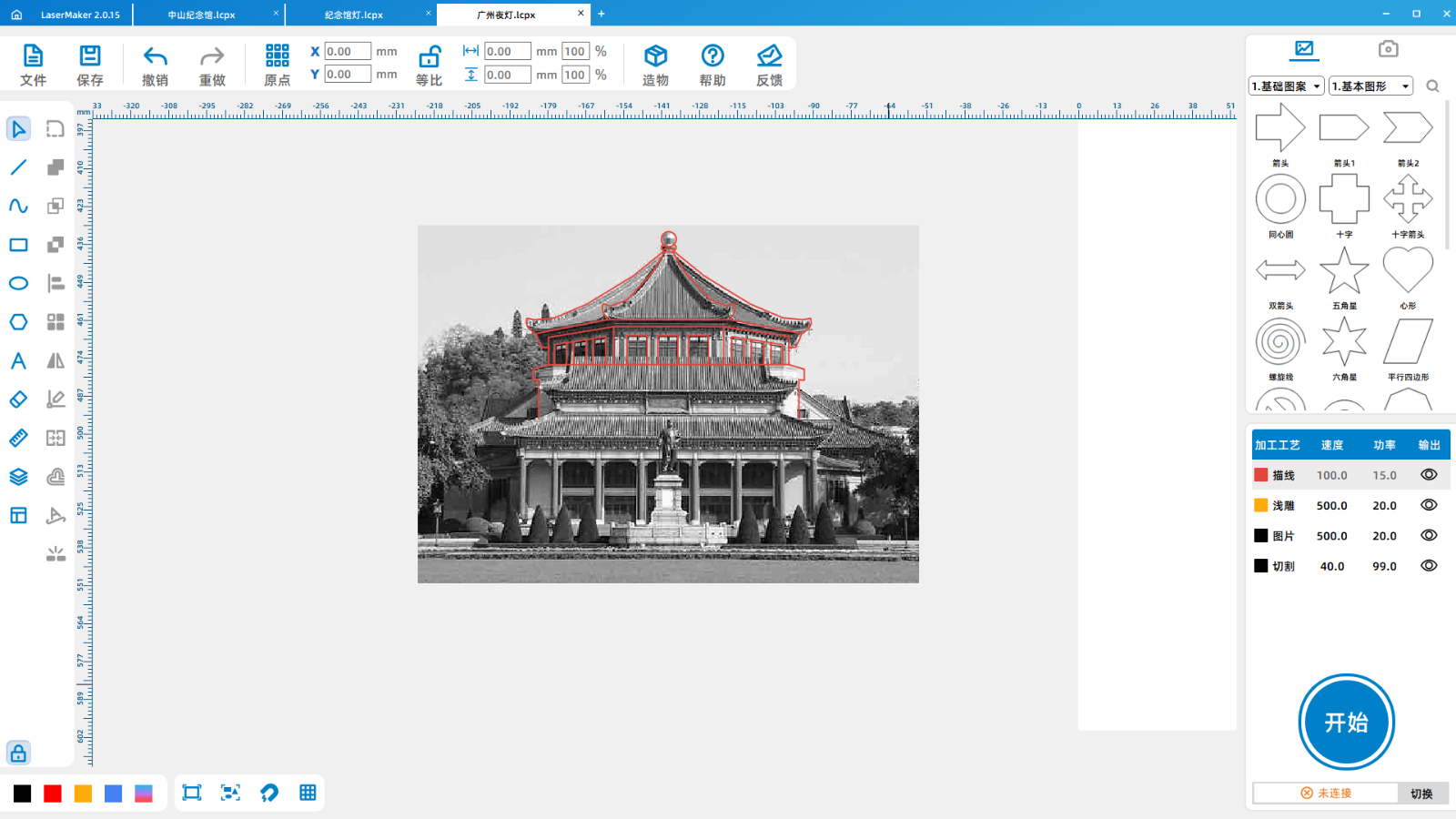Click the 切换 switch button
This screenshot has width=1456, height=819.
(1421, 794)
